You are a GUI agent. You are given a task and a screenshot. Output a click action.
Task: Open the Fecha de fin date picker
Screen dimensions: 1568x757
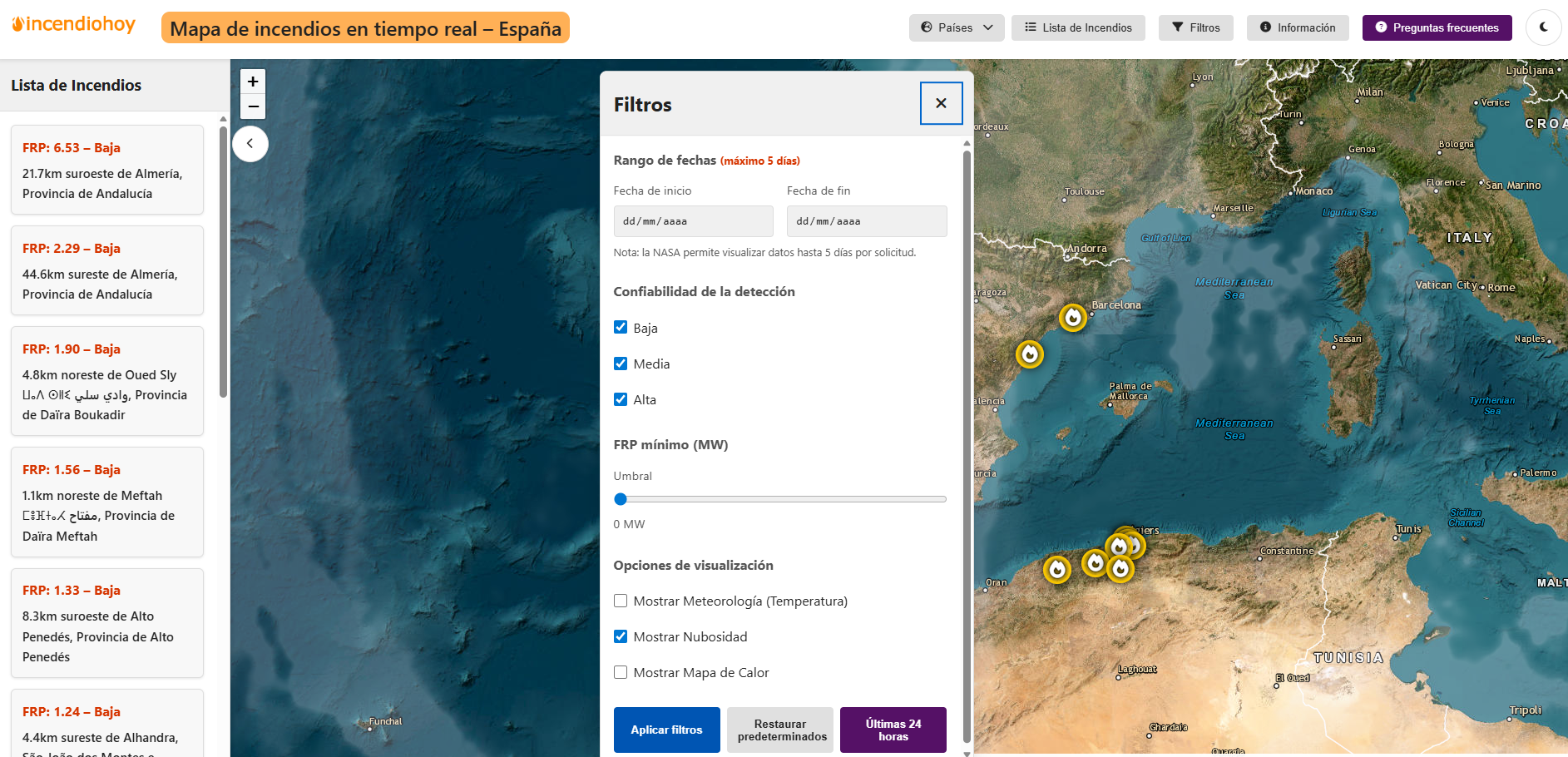(x=866, y=221)
